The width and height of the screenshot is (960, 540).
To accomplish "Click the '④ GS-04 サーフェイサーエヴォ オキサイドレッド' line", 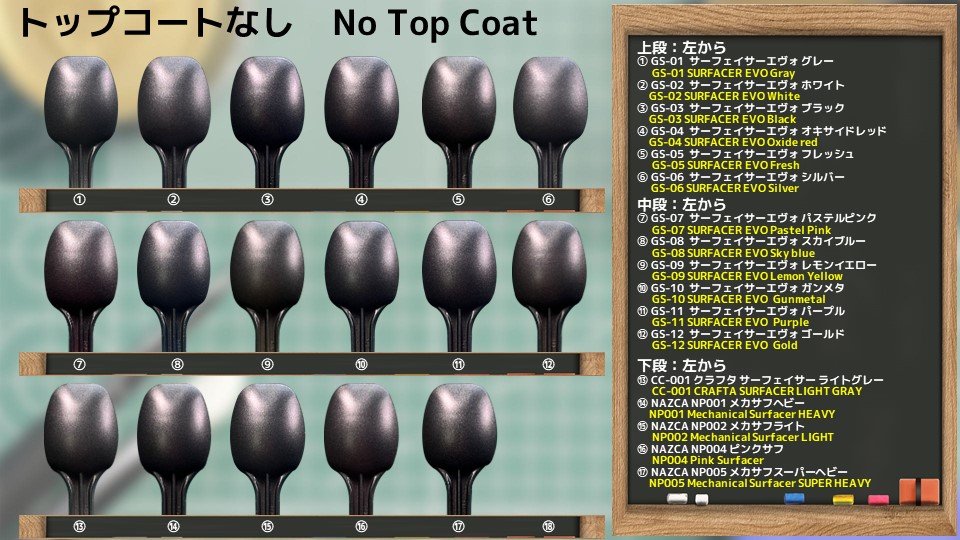I will [762, 130].
